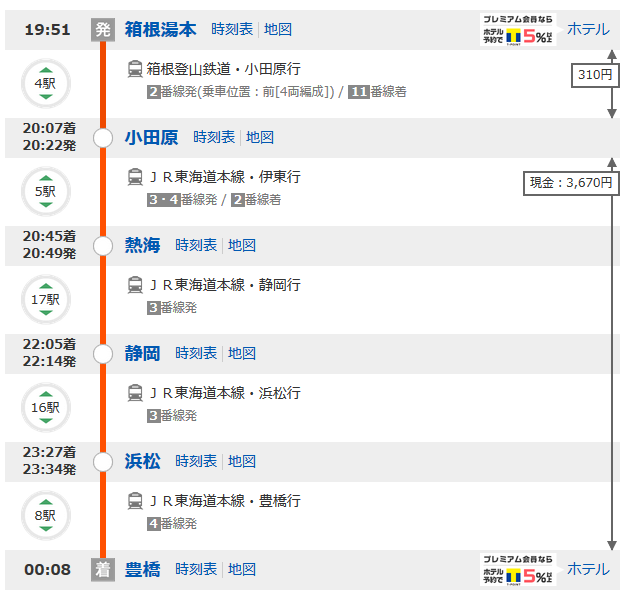Image resolution: width=627 pixels, height=602 pixels.
Task: Click the train icon for the 伊東行 line
Action: tap(135, 177)
